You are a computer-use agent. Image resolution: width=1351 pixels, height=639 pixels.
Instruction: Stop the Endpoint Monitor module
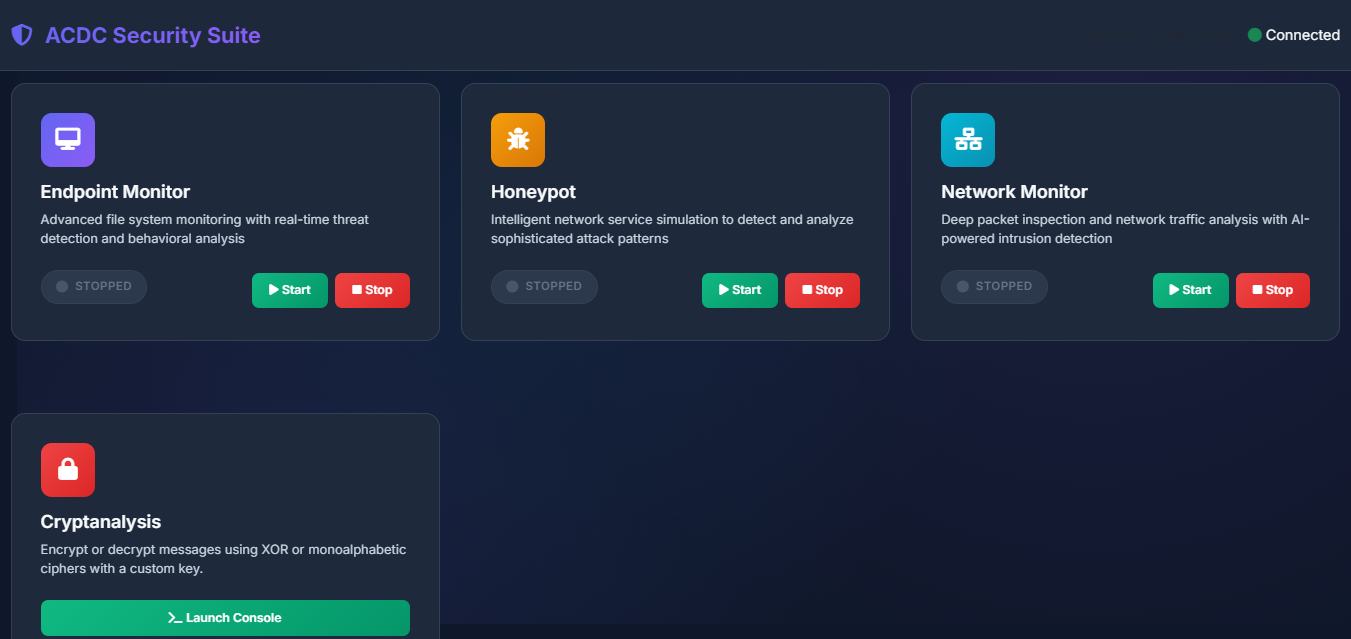372,290
